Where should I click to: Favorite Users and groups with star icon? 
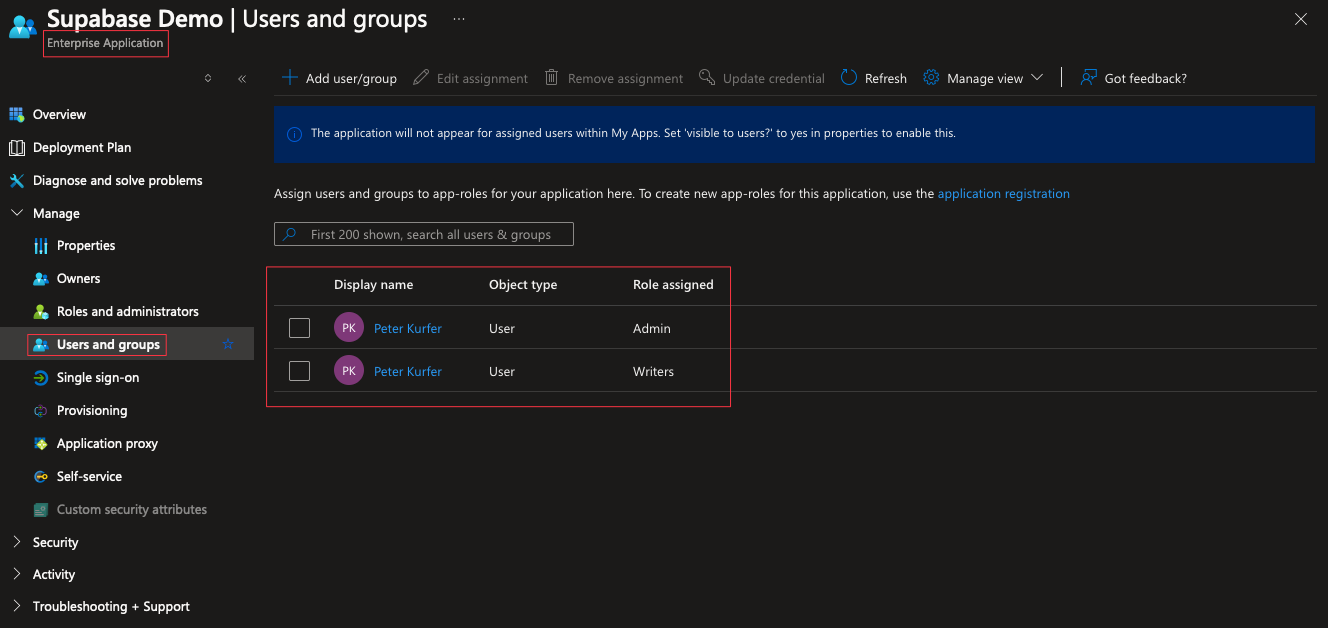click(228, 345)
